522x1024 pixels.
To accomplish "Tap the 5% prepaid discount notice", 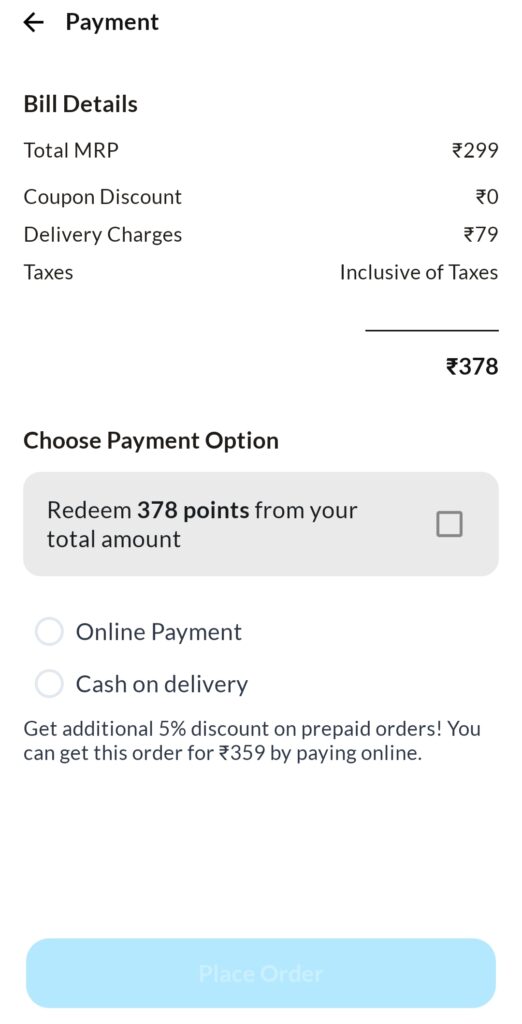I will pyautogui.click(x=252, y=741).
